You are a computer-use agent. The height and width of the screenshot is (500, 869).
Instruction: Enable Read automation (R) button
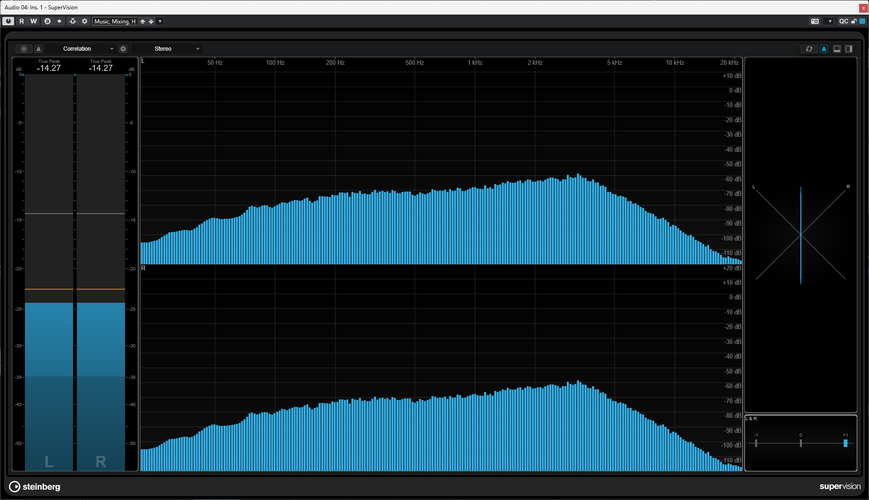[x=22, y=21]
